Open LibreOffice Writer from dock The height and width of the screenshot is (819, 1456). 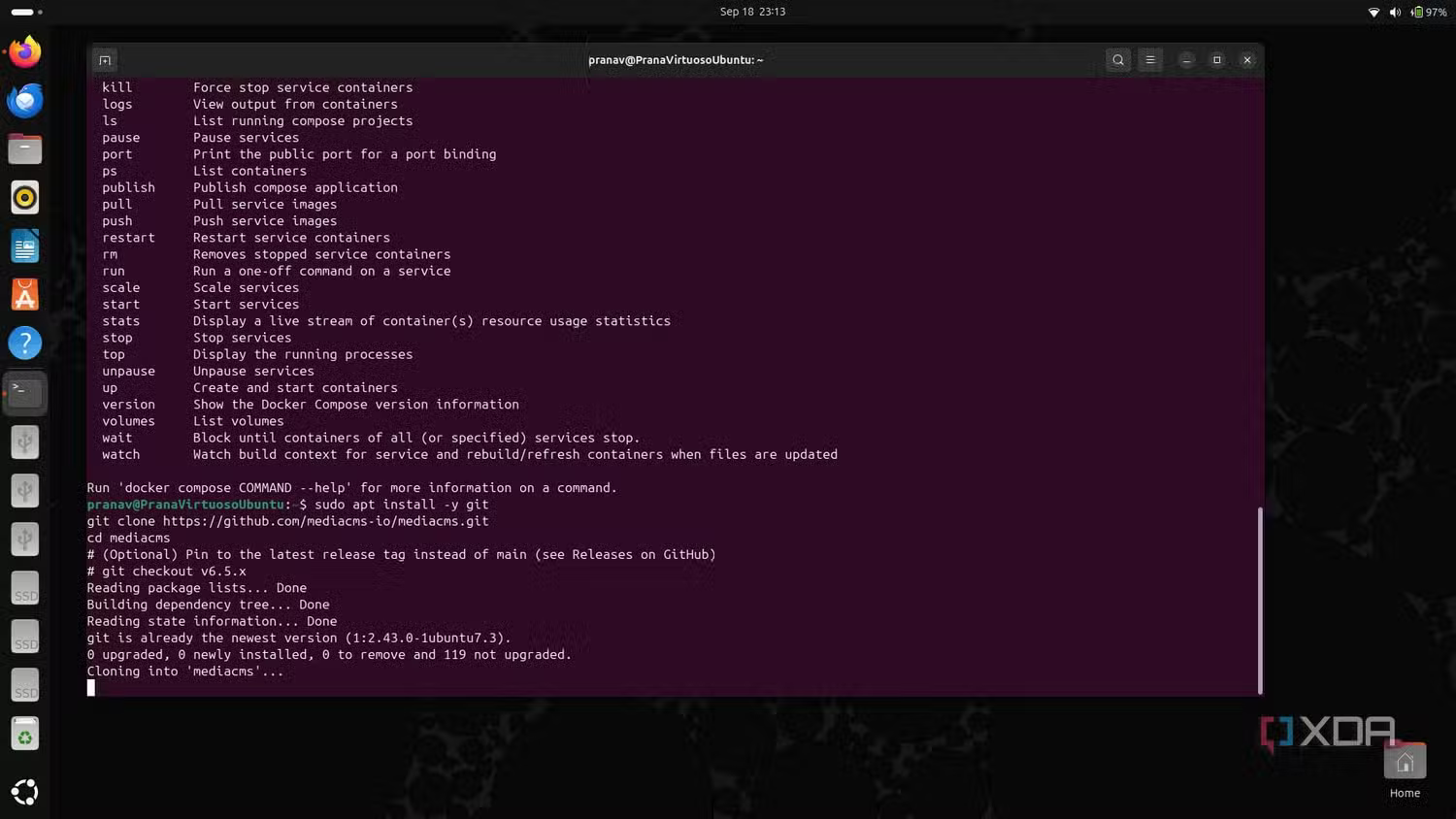click(x=25, y=246)
